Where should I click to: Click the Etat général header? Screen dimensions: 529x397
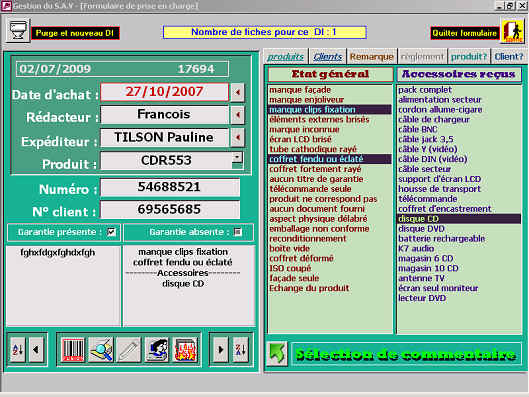(x=330, y=74)
